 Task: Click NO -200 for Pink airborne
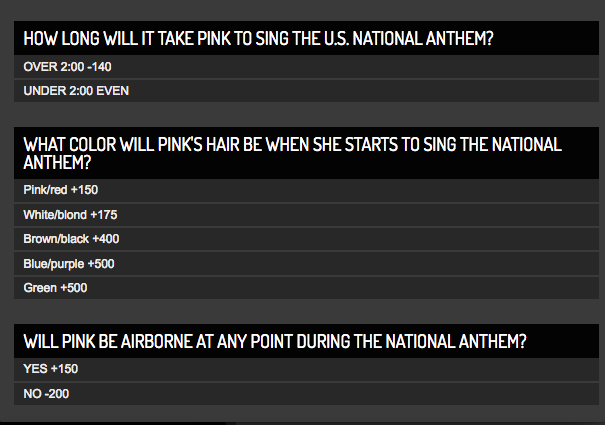pos(306,394)
